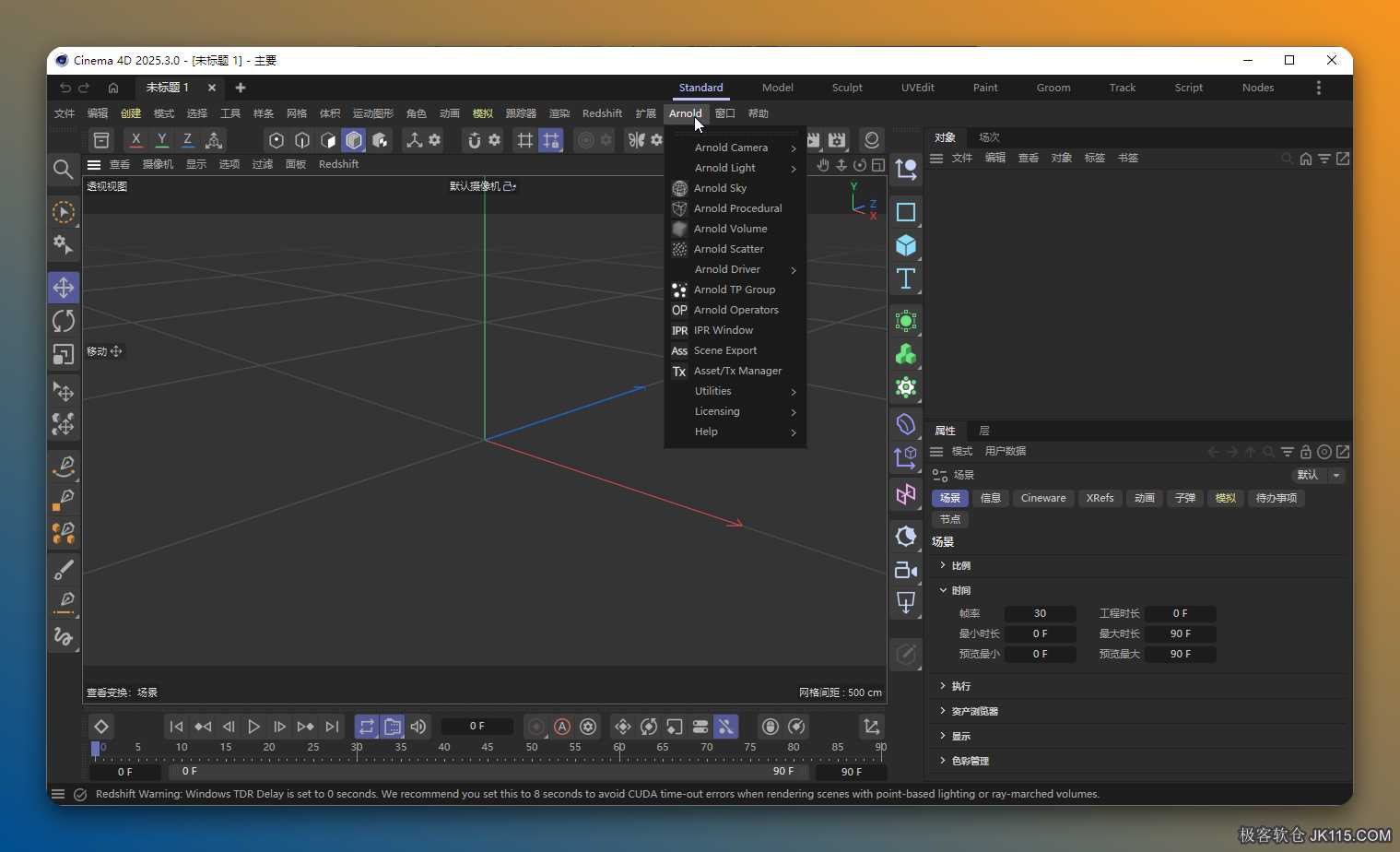Undo the last action
1400x852 pixels.
[x=65, y=88]
